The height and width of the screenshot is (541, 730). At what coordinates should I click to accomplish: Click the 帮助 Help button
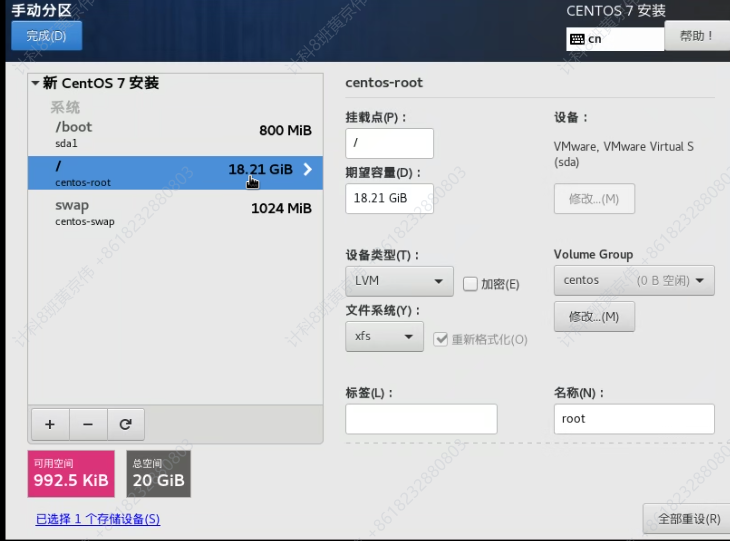point(696,36)
